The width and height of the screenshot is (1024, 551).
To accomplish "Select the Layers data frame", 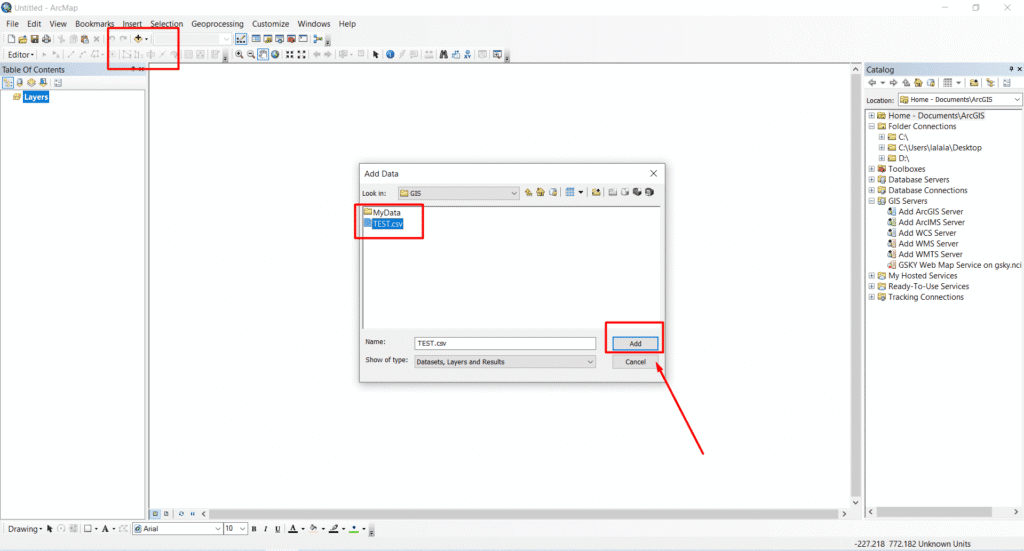I will tap(35, 97).
